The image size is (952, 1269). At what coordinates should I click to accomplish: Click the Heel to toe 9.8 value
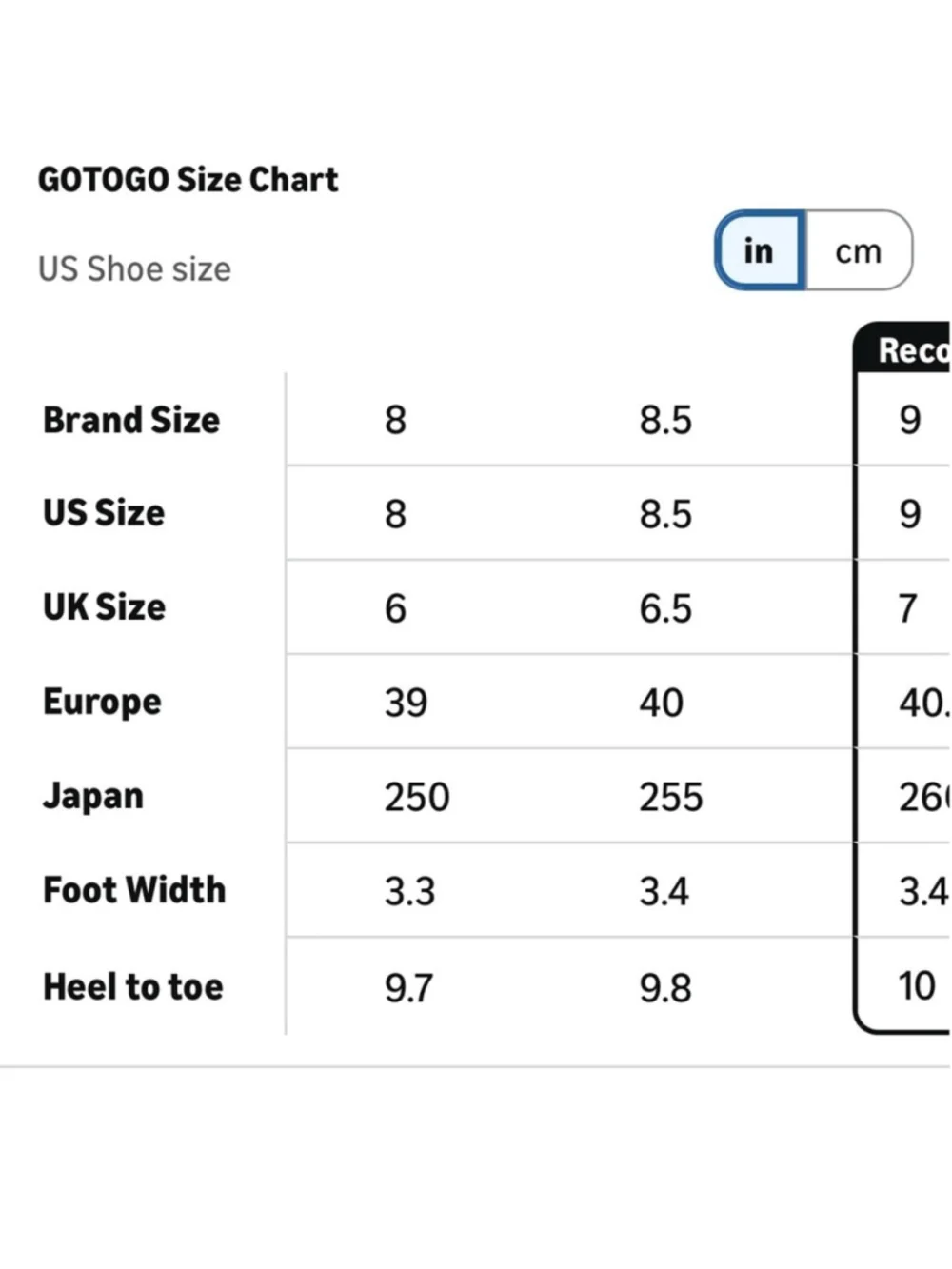click(x=665, y=988)
